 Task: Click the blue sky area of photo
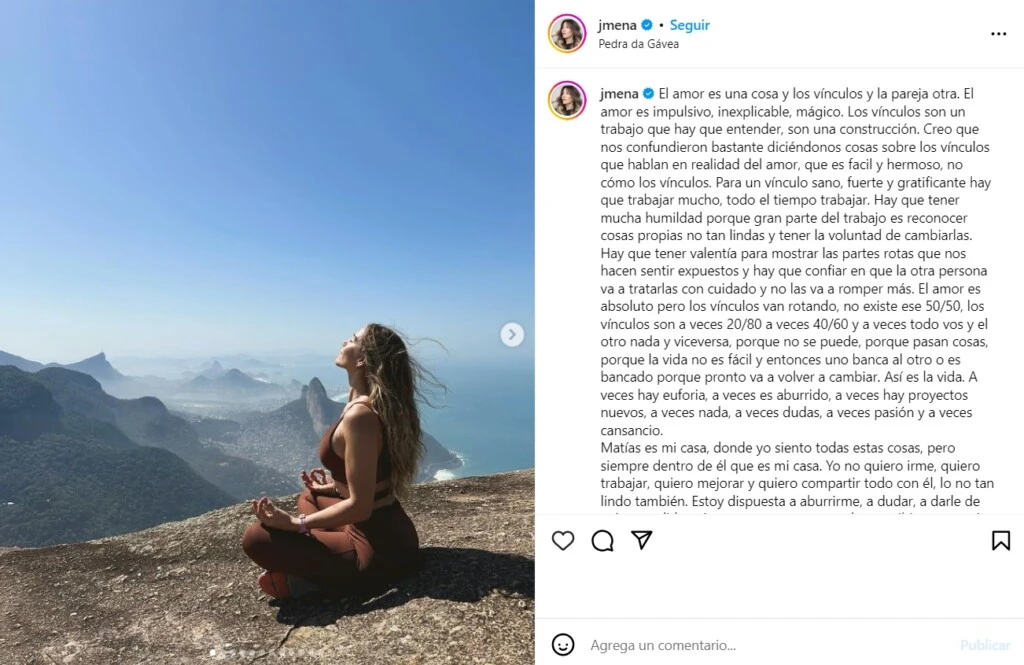point(261,163)
